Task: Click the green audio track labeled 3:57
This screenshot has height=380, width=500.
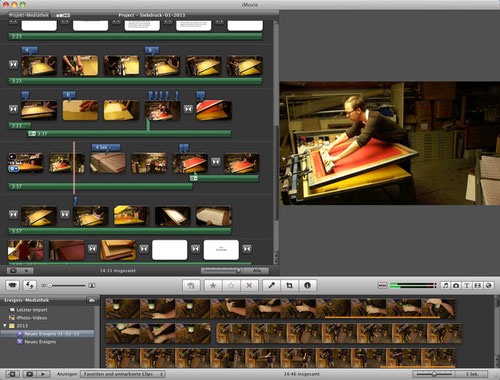Action: pos(120,231)
